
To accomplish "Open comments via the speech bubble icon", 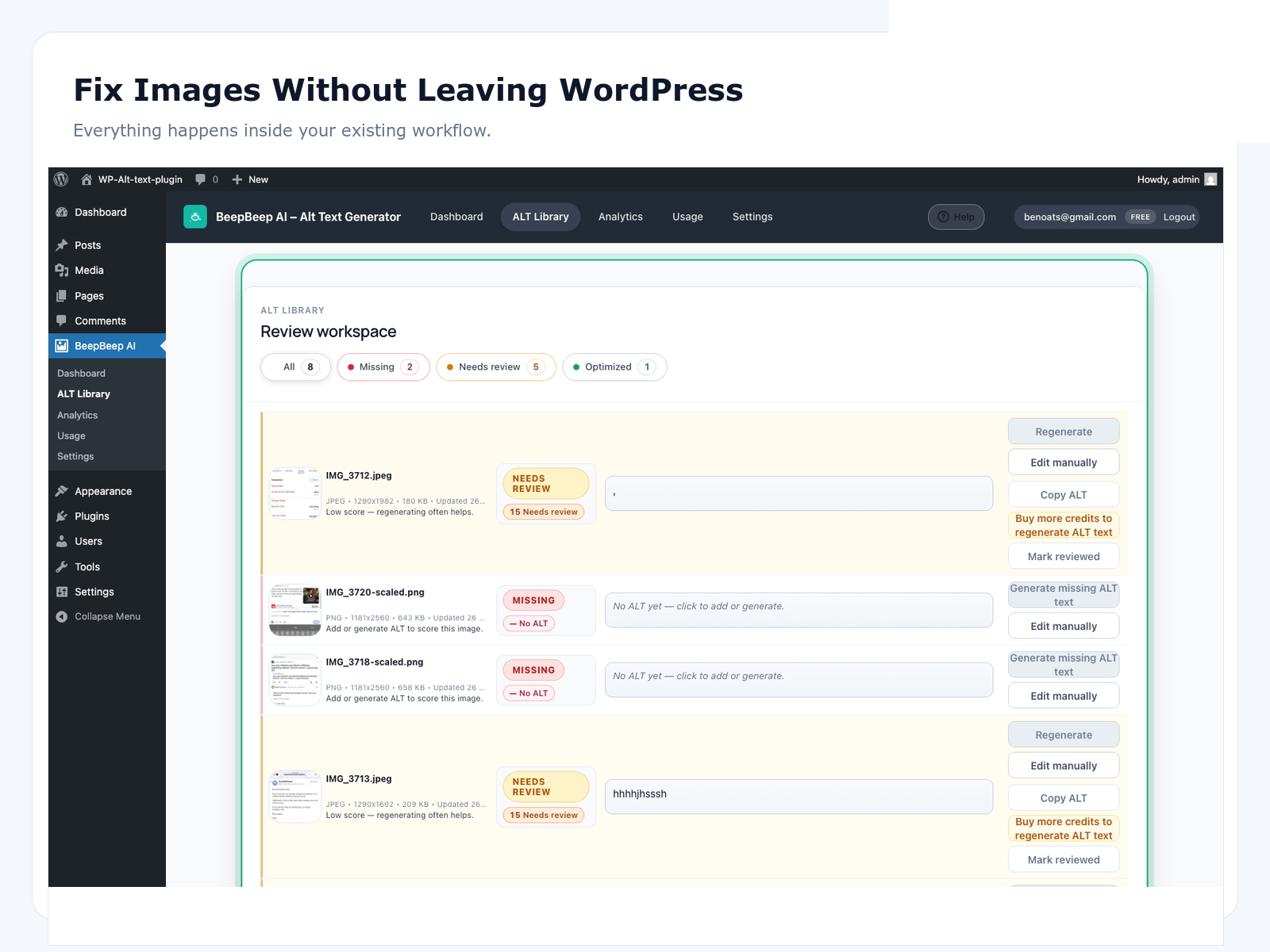I will point(200,179).
